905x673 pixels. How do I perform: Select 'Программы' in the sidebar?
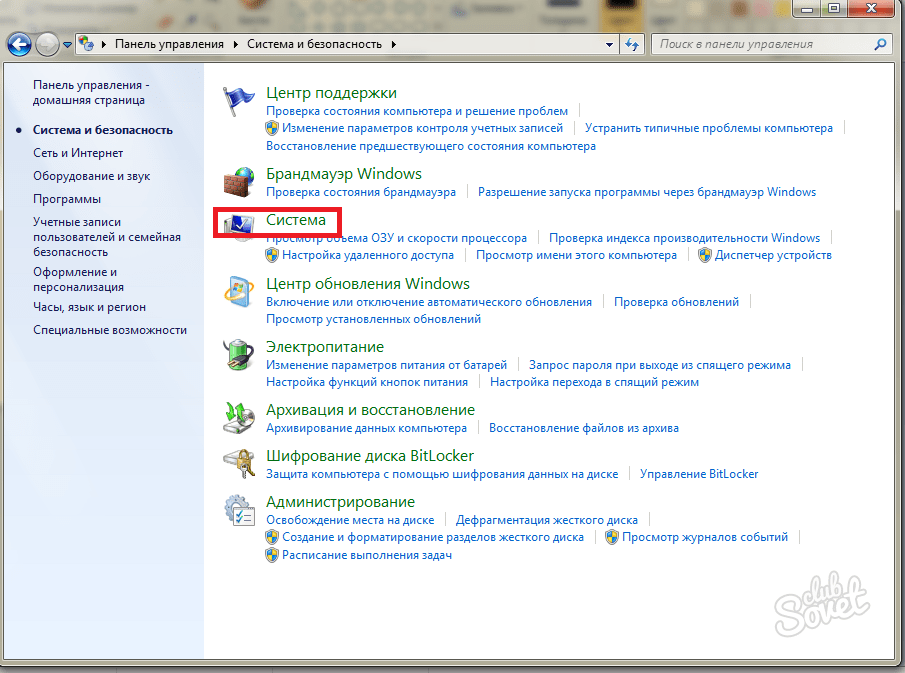point(67,199)
